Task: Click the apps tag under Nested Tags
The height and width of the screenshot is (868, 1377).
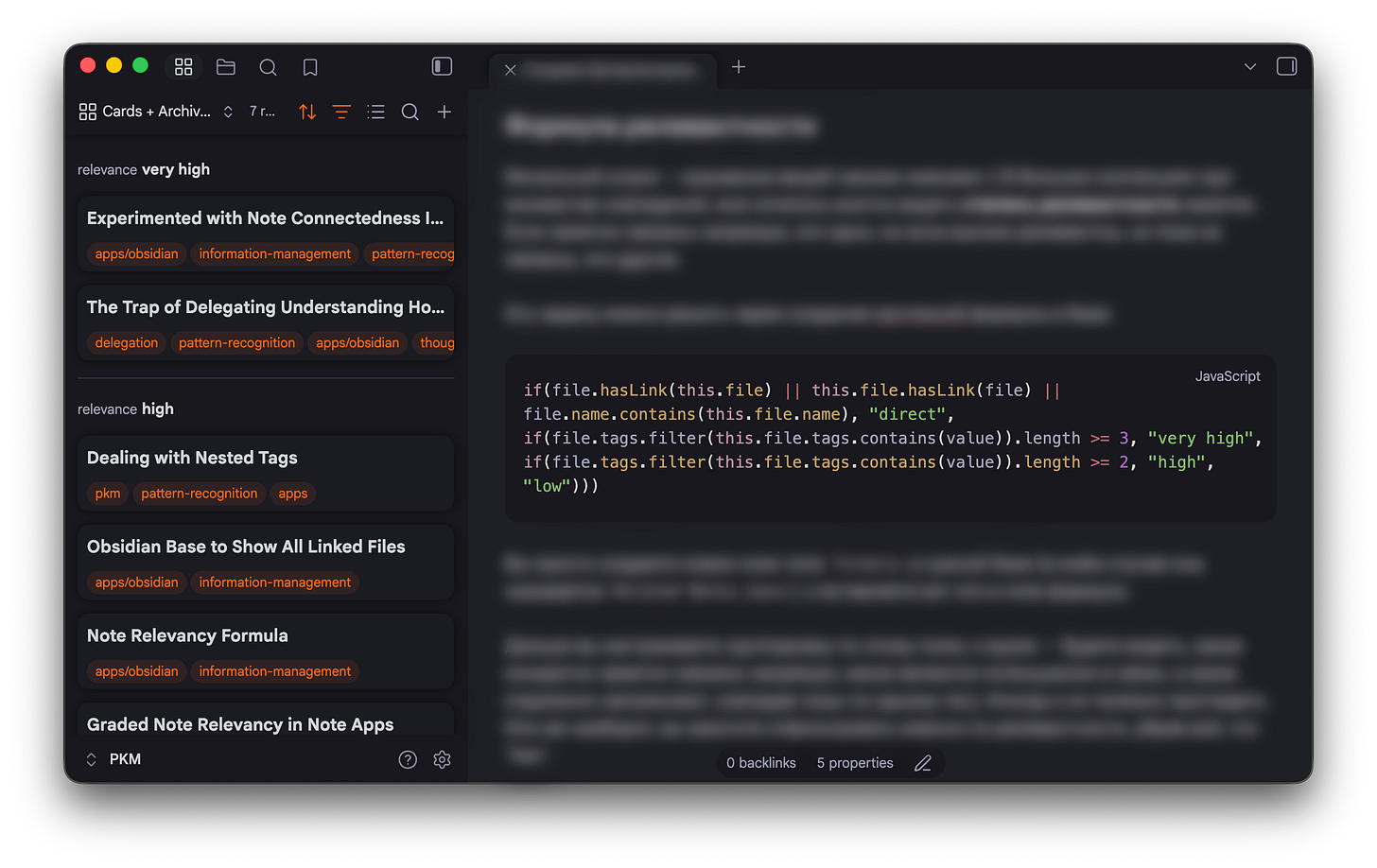Action: (x=293, y=494)
